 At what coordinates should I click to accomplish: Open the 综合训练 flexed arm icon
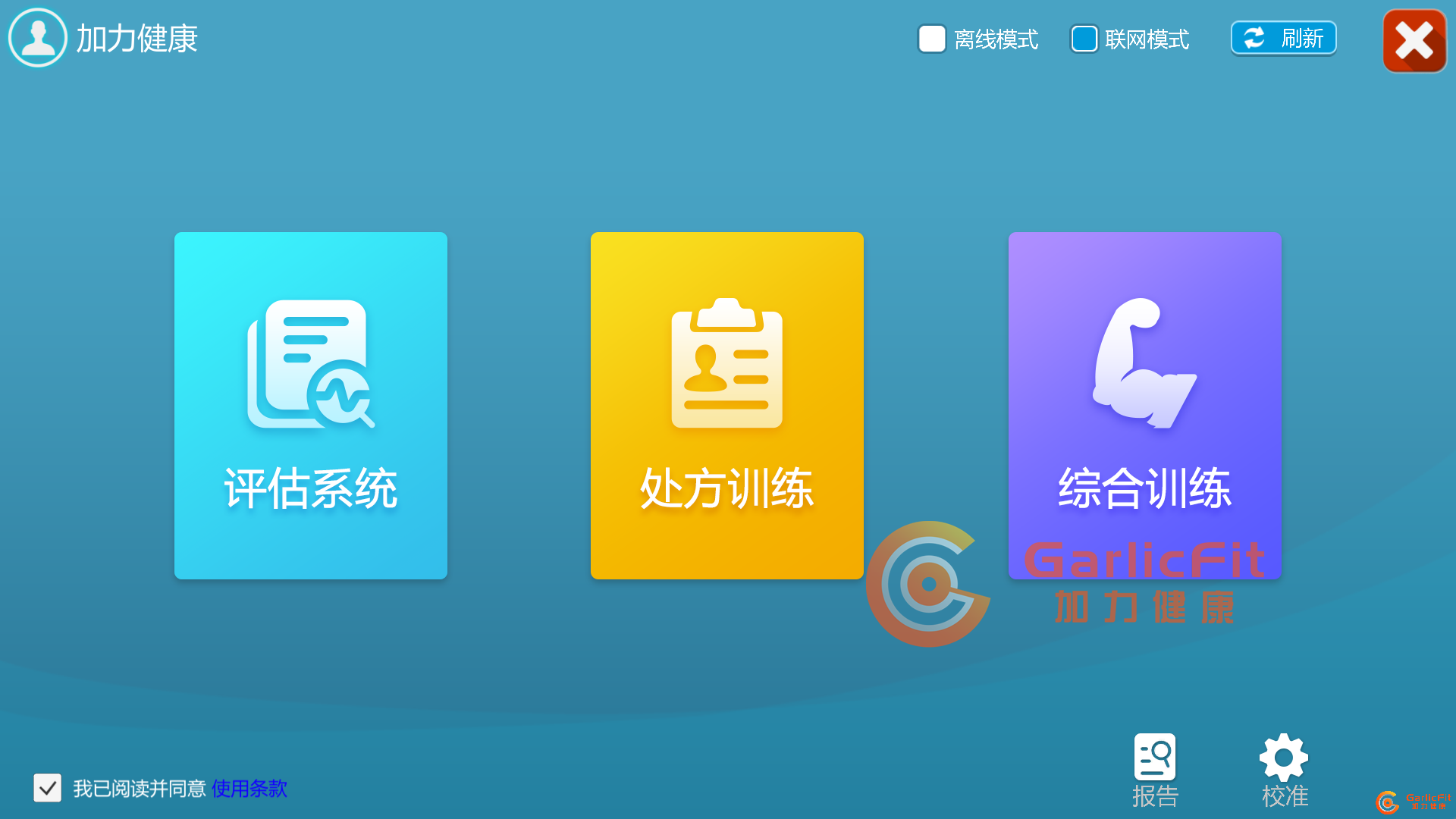tap(1144, 364)
